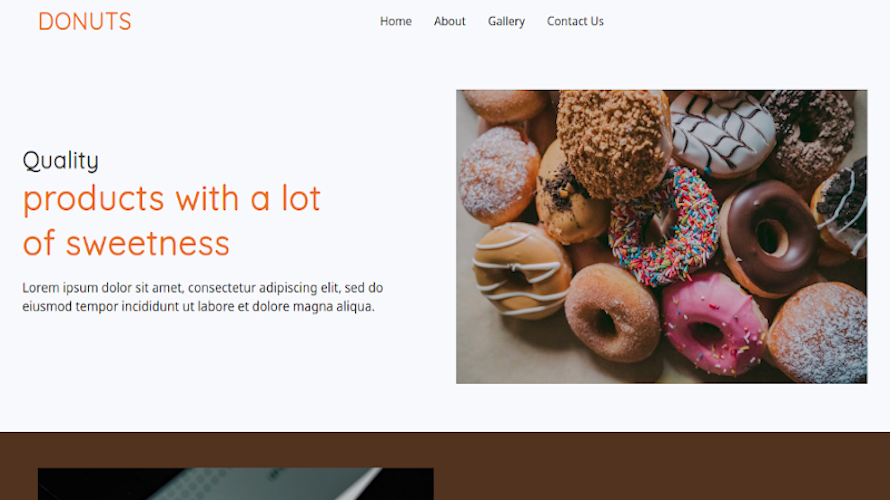
Task: Select the Contact Us navigation link
Action: [575, 21]
